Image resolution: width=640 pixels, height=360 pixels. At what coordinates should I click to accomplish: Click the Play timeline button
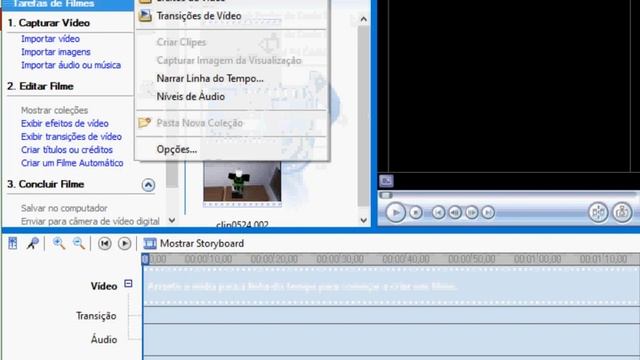click(124, 244)
